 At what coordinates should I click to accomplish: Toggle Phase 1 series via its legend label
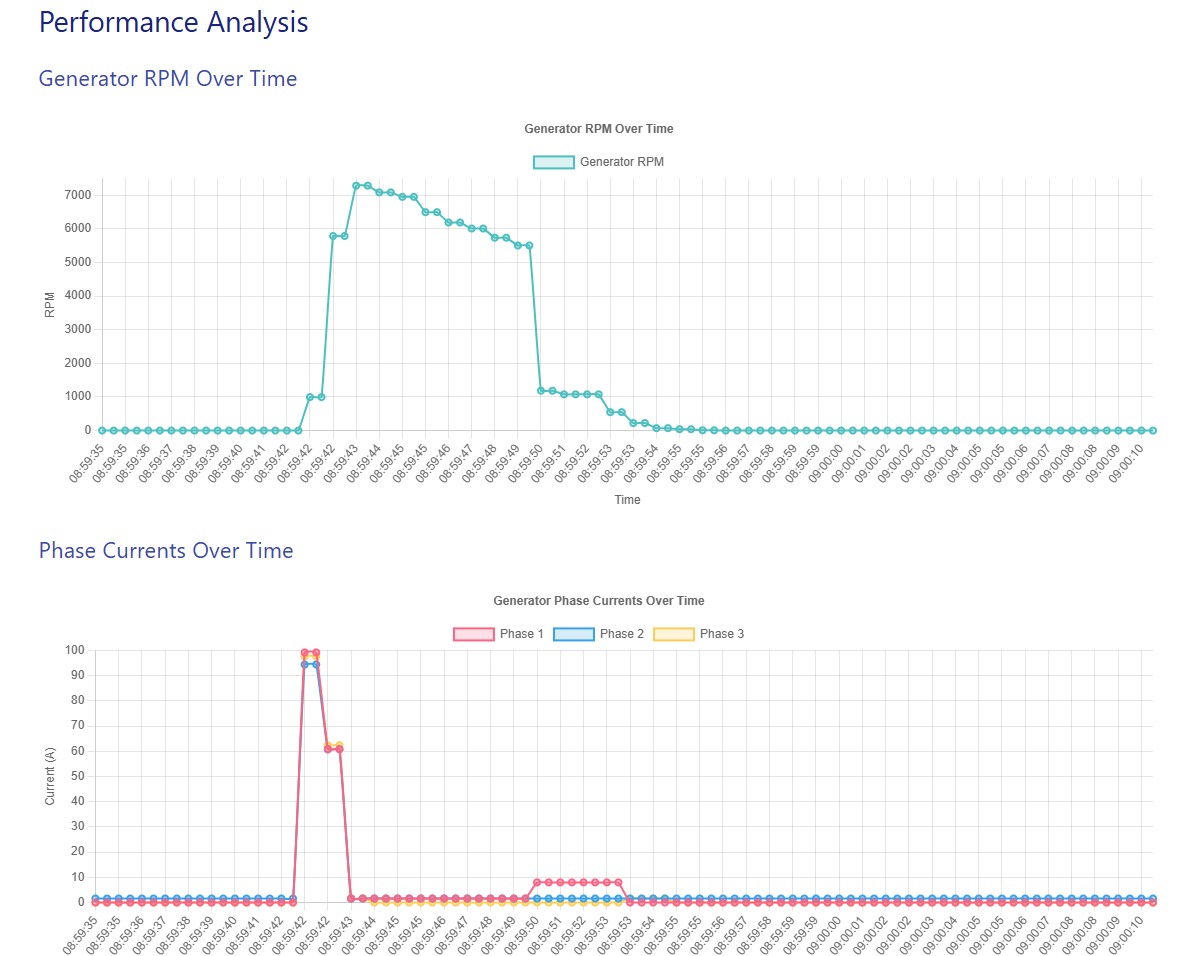click(x=522, y=634)
